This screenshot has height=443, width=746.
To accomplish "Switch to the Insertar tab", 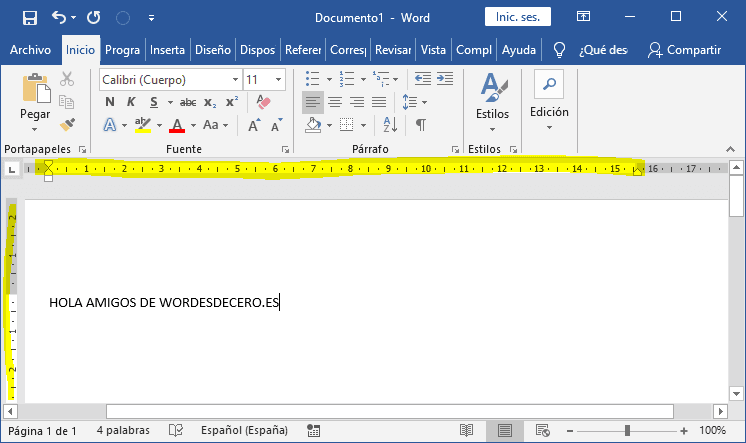I will click(167, 49).
